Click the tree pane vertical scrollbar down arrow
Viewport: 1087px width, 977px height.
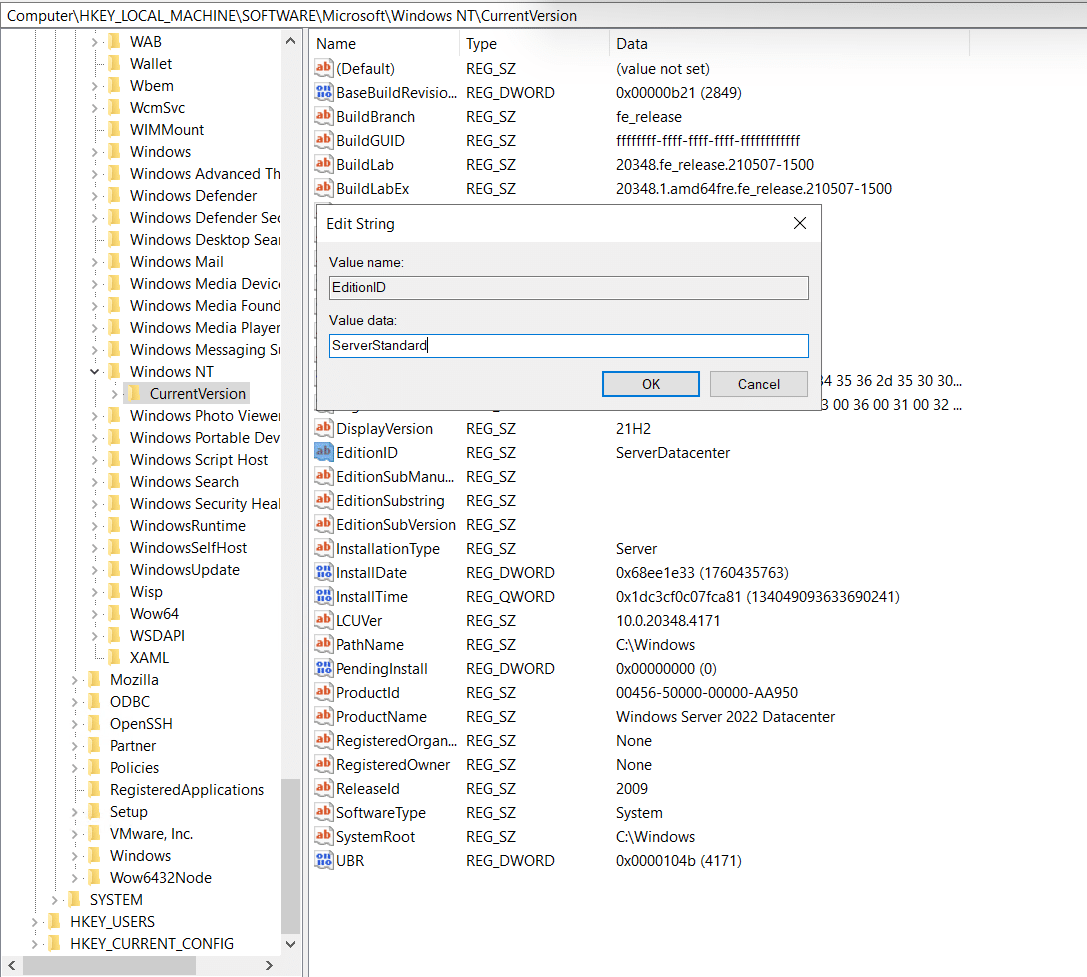coord(290,943)
